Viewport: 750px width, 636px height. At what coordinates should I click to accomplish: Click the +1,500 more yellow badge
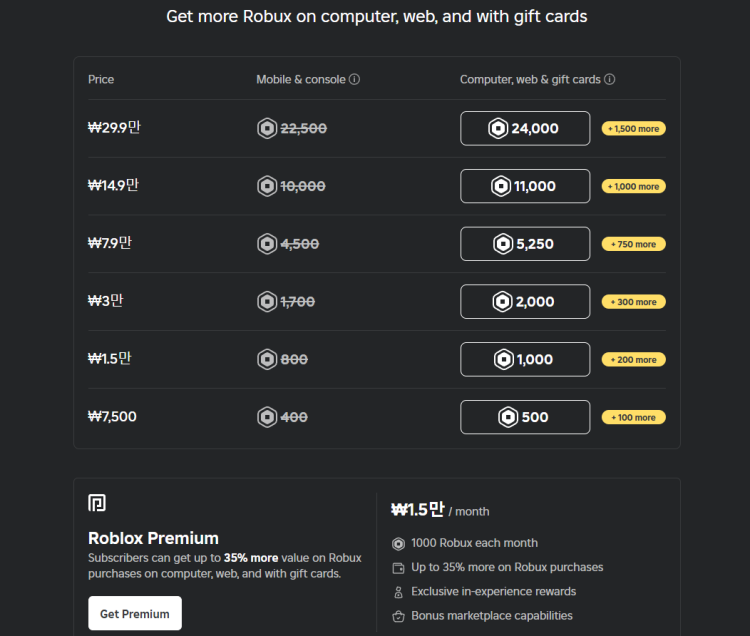tap(634, 129)
